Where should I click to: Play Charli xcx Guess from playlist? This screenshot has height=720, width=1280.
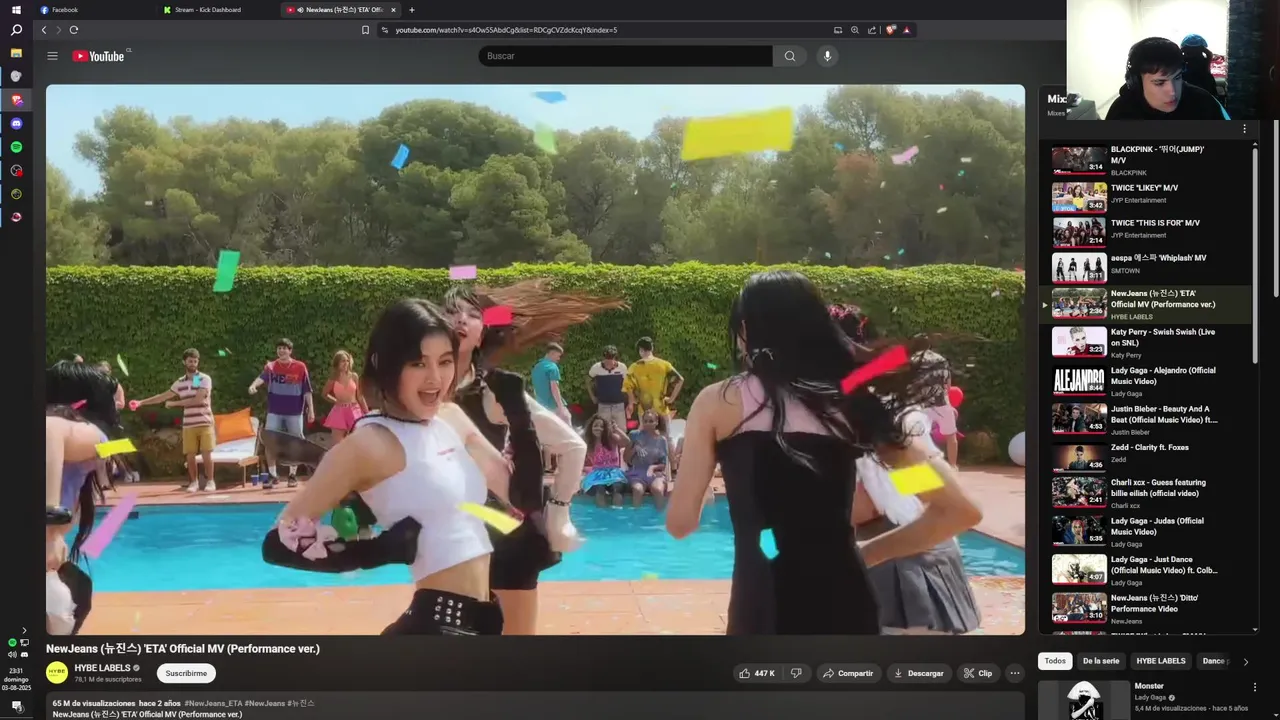click(1148, 493)
